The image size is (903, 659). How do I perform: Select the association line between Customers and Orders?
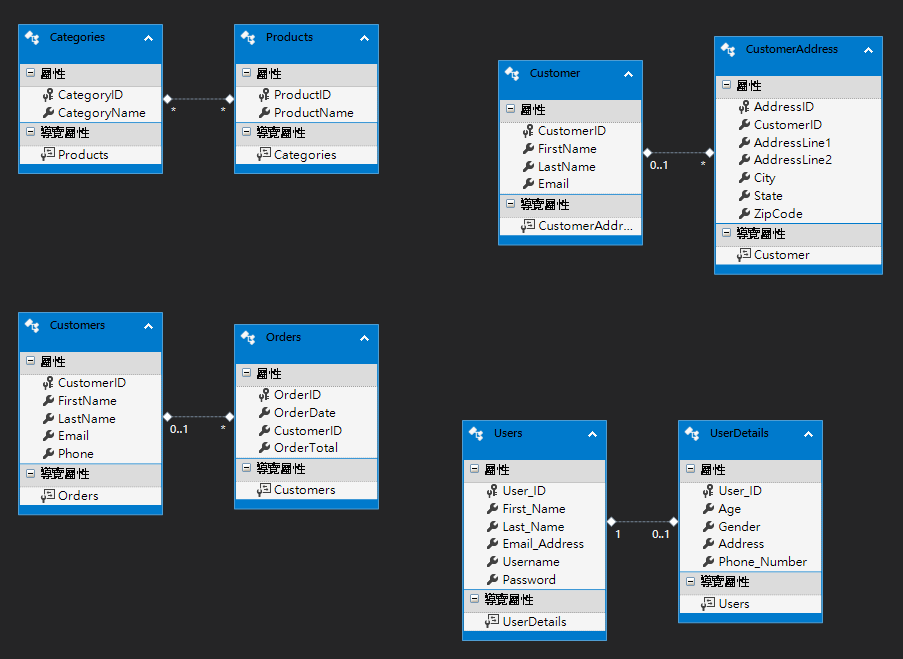point(198,417)
